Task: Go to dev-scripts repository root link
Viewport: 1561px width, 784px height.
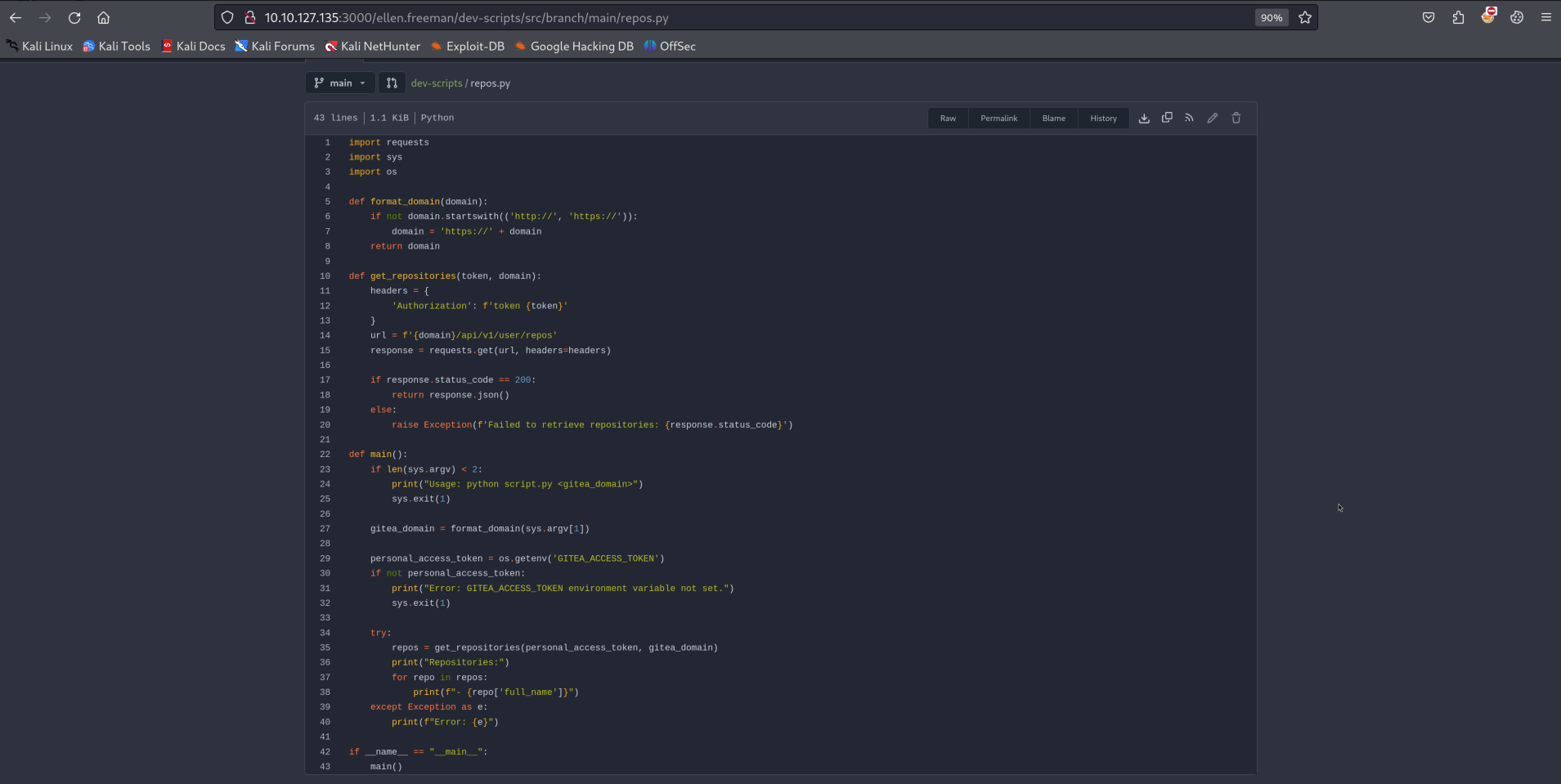Action: [436, 83]
